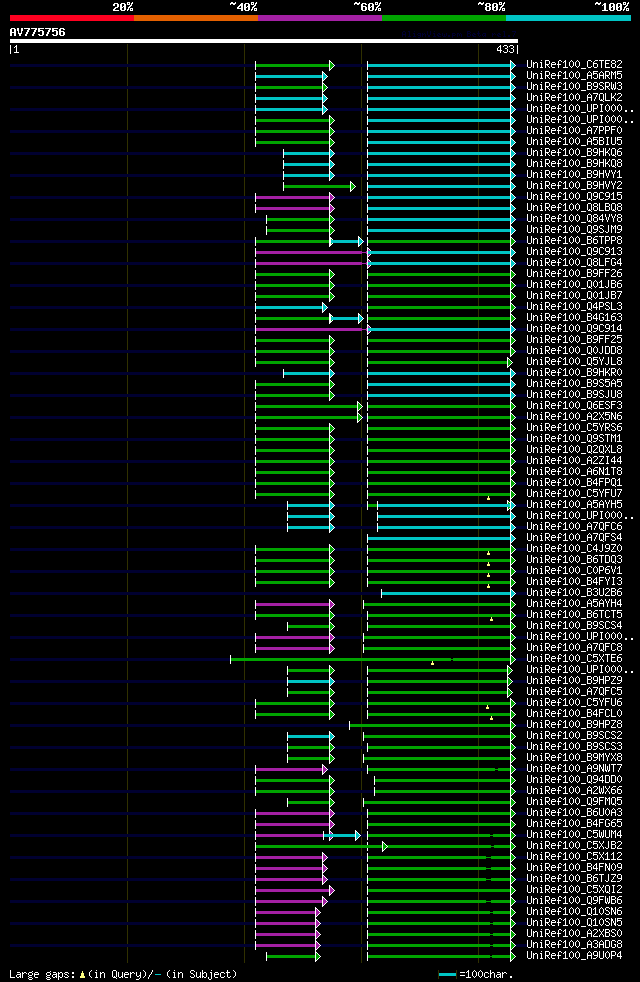Viewport: 640px width, 982px height.
Task: Select the UniRef100_B4G163 label
Action: click(x=574, y=318)
